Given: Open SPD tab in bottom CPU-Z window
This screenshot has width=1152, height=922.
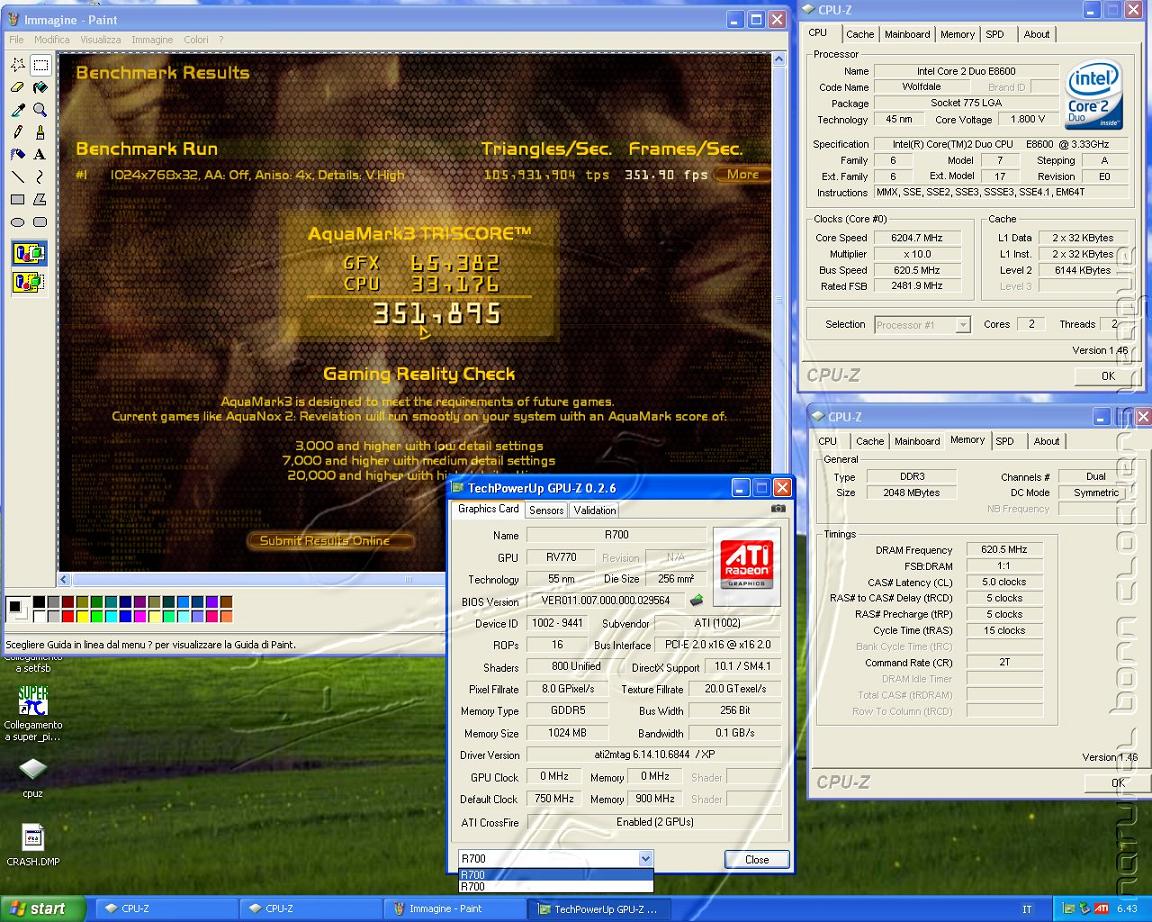Looking at the screenshot, I should point(1004,442).
